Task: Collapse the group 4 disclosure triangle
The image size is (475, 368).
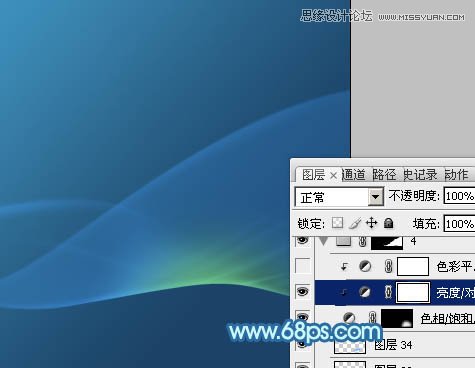Action: [323, 241]
